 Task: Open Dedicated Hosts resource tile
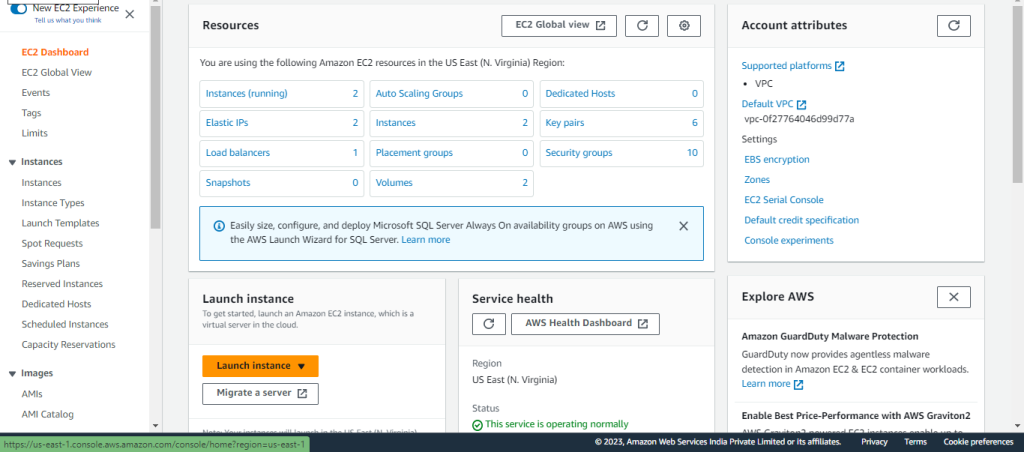point(622,94)
